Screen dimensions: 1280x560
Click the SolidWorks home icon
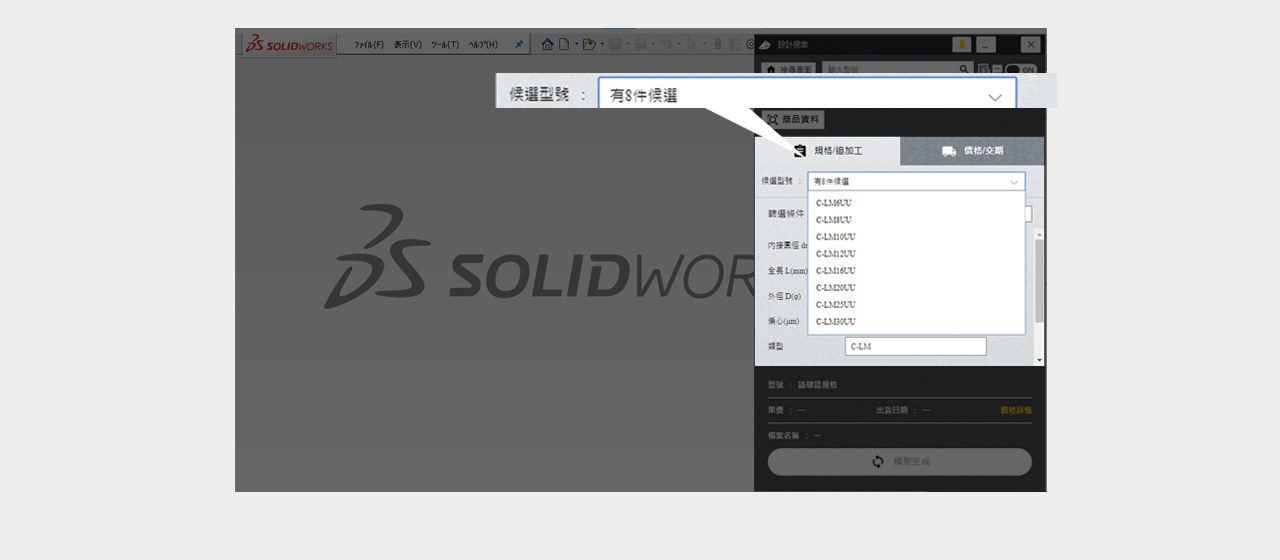point(547,44)
